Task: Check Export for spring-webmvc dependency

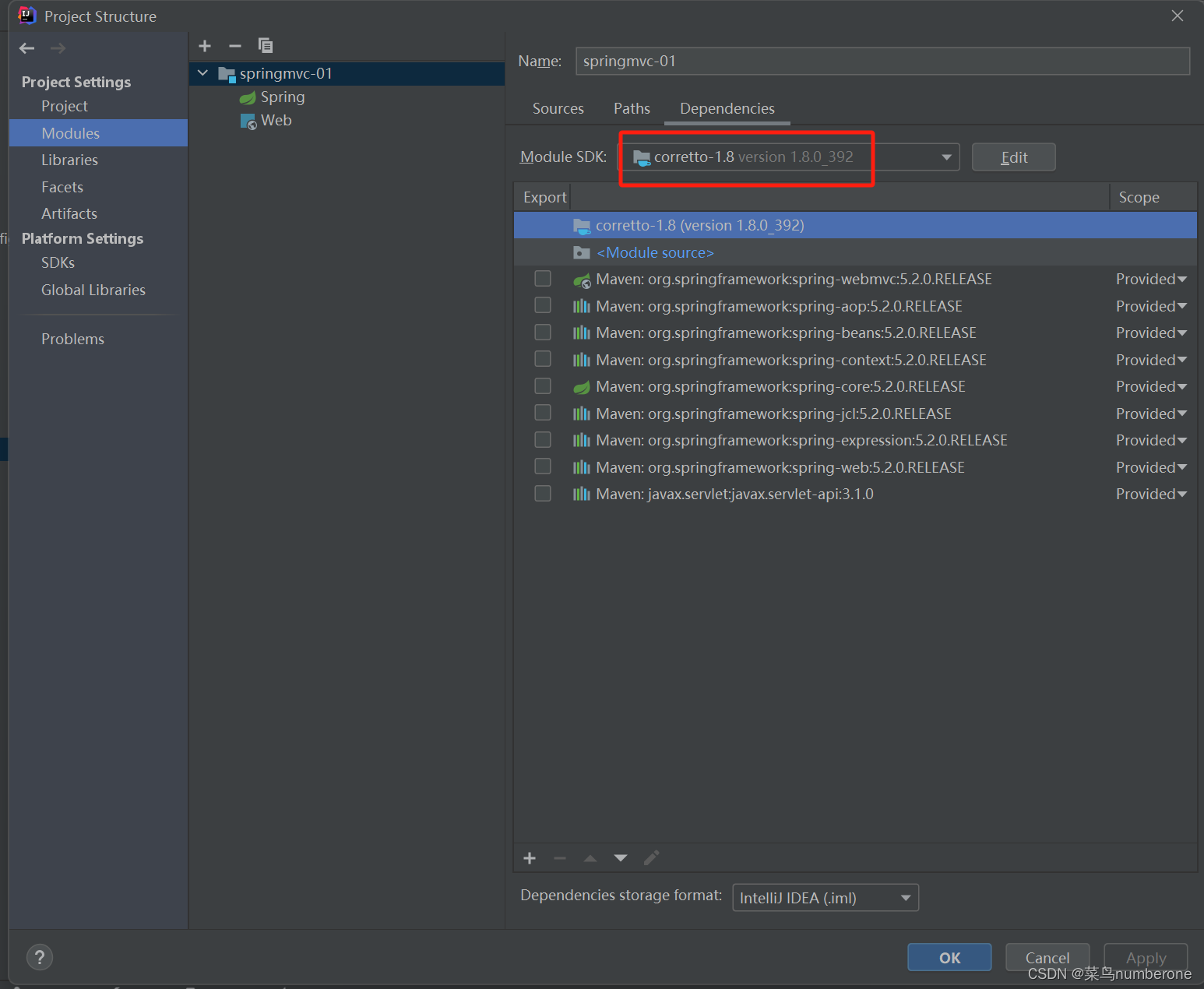Action: coord(543,279)
